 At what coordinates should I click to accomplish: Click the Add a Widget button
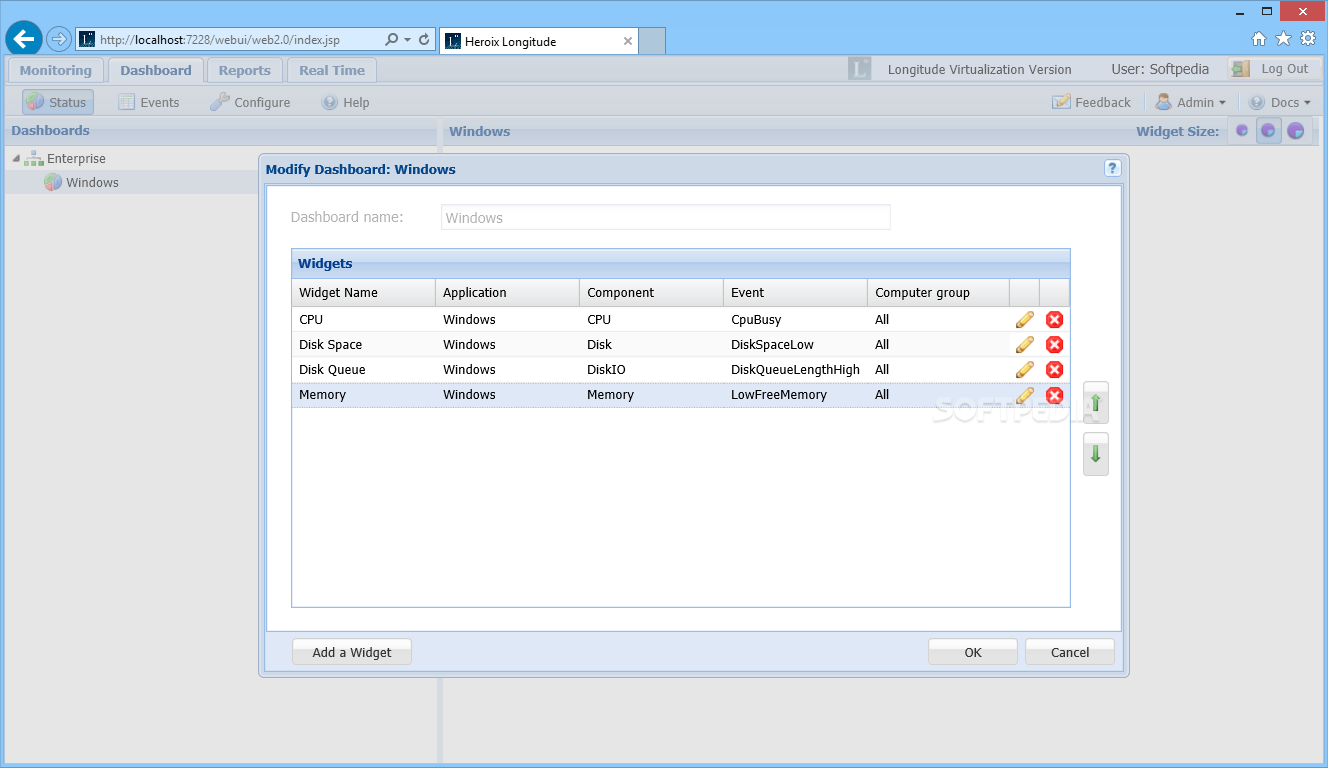352,652
